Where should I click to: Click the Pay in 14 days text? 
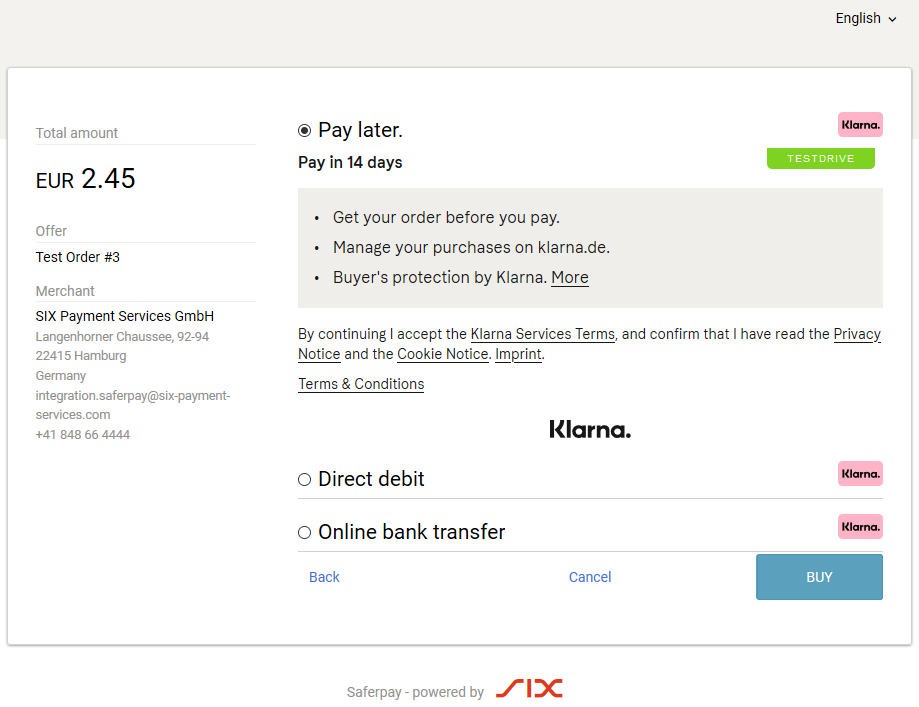(350, 162)
